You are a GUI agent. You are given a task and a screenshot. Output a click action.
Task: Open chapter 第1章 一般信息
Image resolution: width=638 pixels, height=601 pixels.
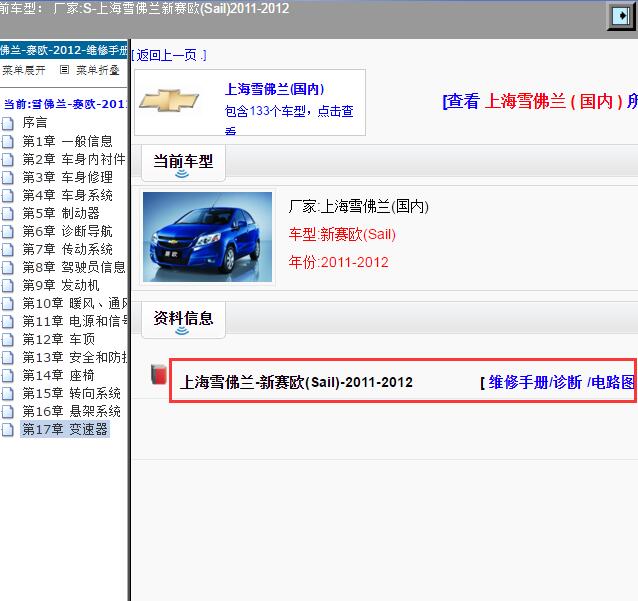click(x=68, y=141)
